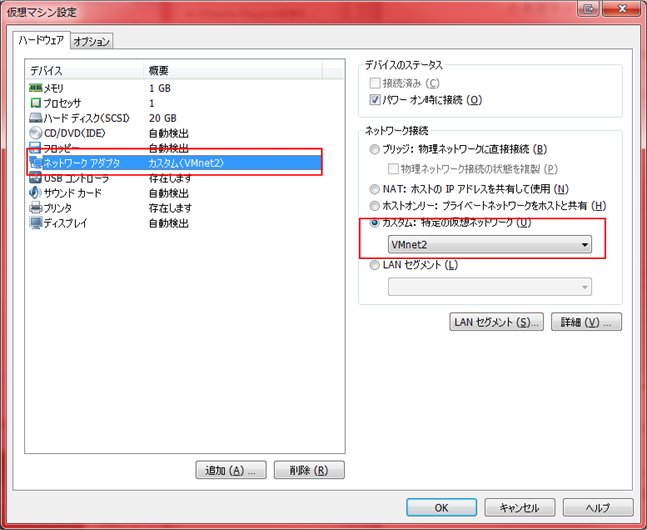
Task: Click the キャンセル button
Action: (x=519, y=507)
